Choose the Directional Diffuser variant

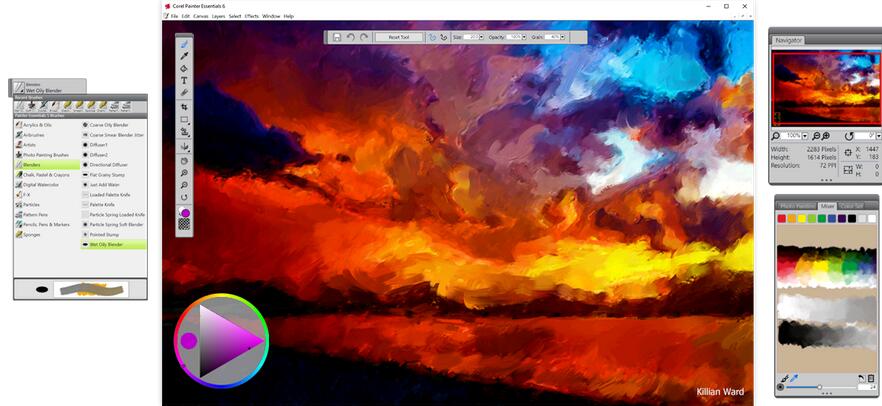[114, 165]
